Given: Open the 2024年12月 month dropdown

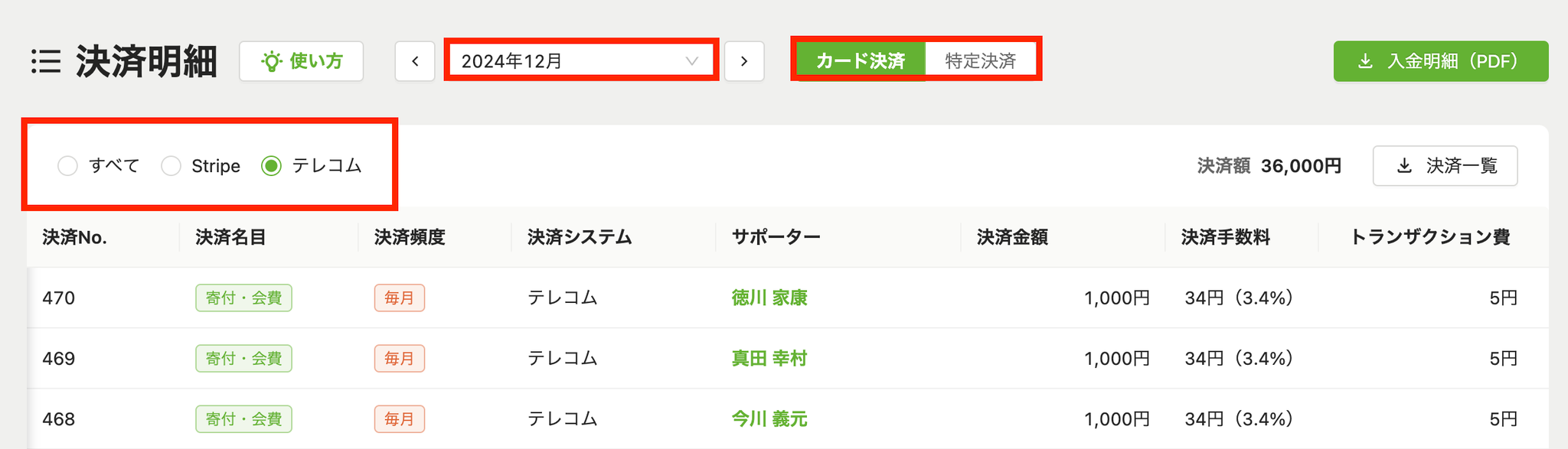Looking at the screenshot, I should [x=581, y=61].
